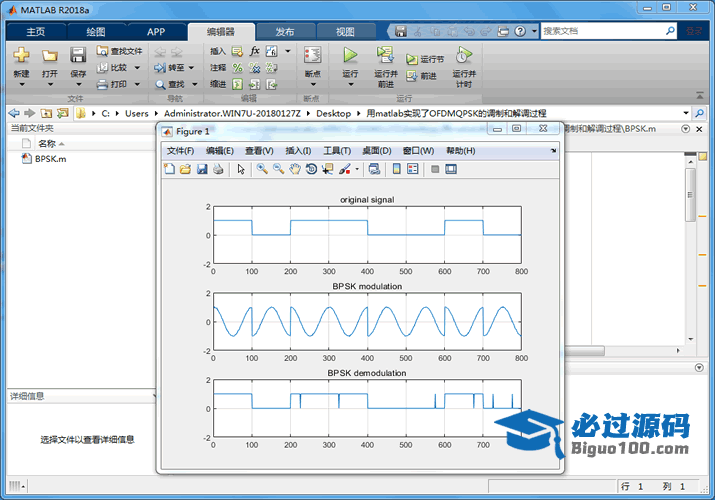Select the Edit Plot arrow tool
Screen dimensions: 715x500
tap(241, 169)
